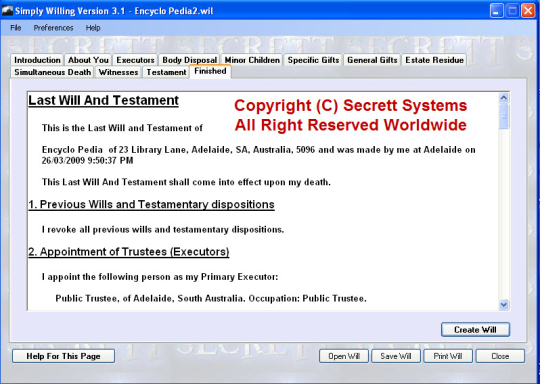Switch to the Specific Gifts tab
Image resolution: width=540 pixels, height=384 pixels.
[x=313, y=60]
